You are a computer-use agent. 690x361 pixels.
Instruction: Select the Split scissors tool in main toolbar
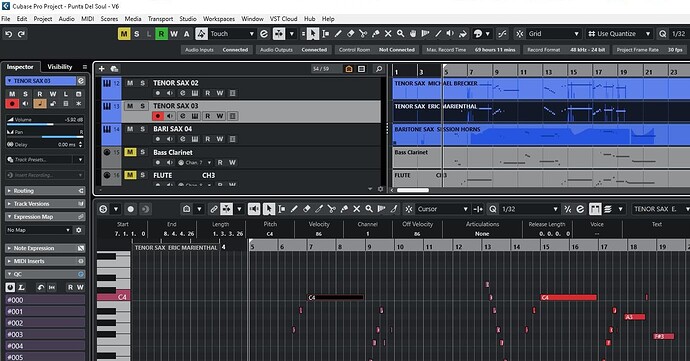[x=363, y=34]
